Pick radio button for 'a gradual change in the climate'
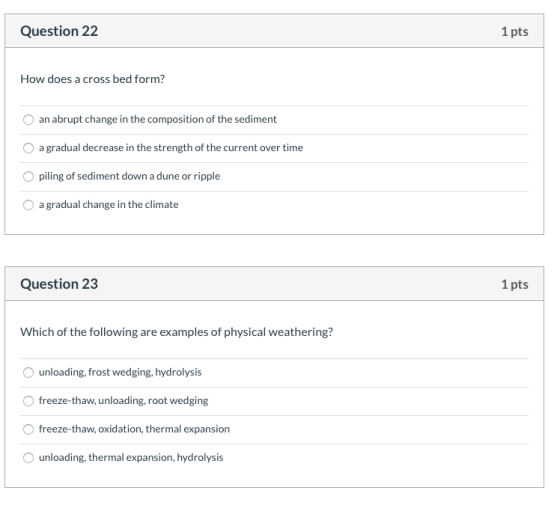 point(28,205)
